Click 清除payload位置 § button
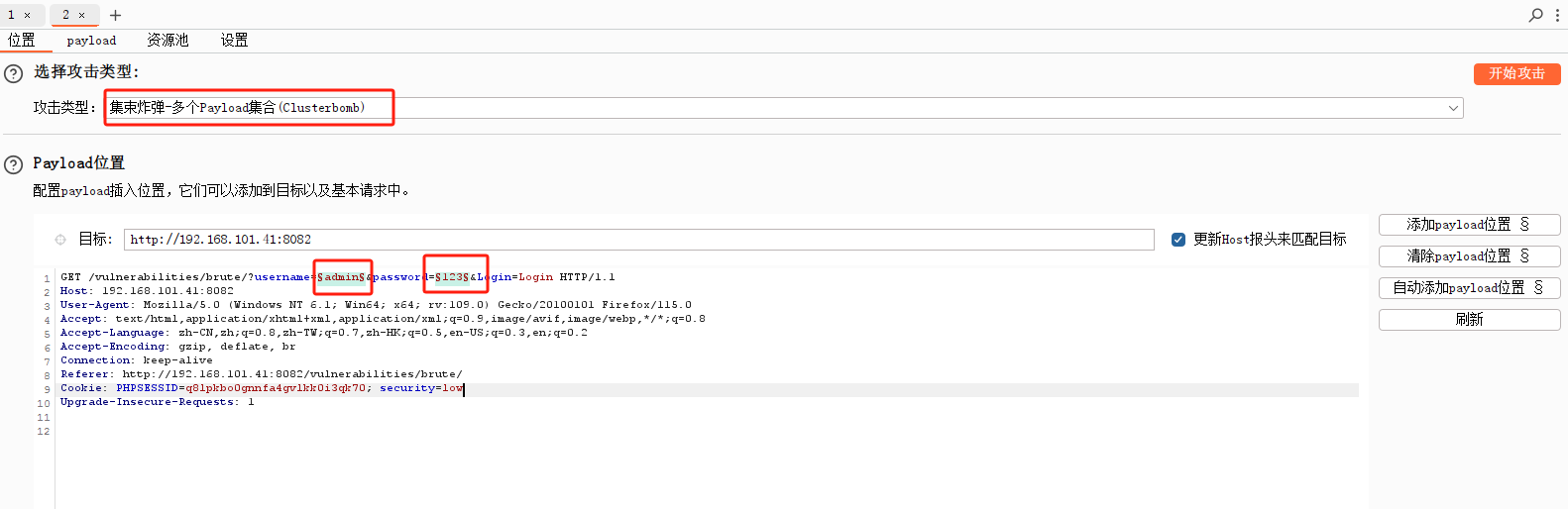 pyautogui.click(x=1469, y=256)
